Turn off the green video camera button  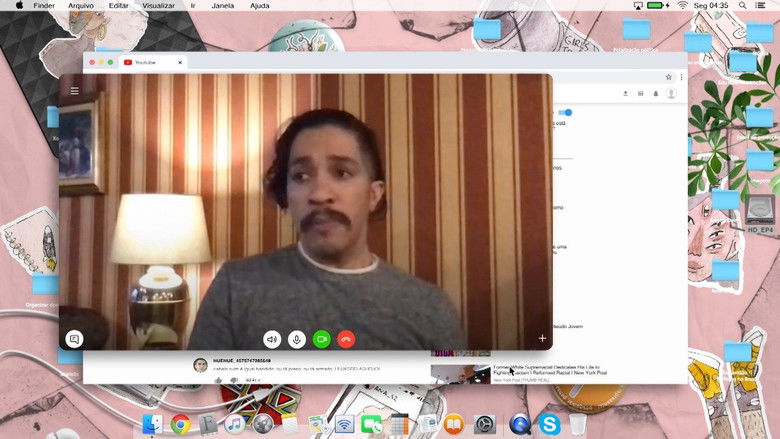(322, 339)
